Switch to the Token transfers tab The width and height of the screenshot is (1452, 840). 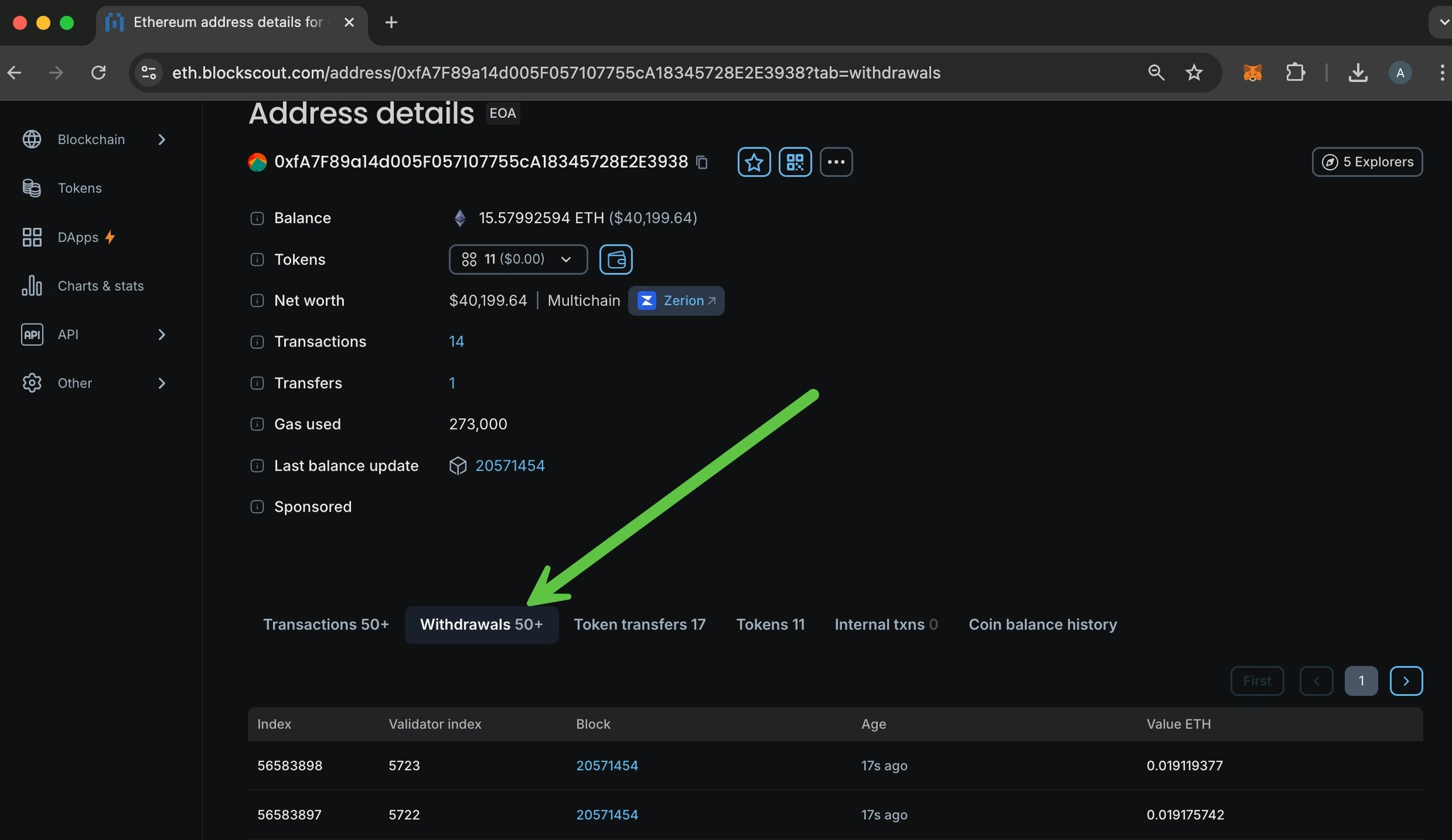pyautogui.click(x=639, y=624)
